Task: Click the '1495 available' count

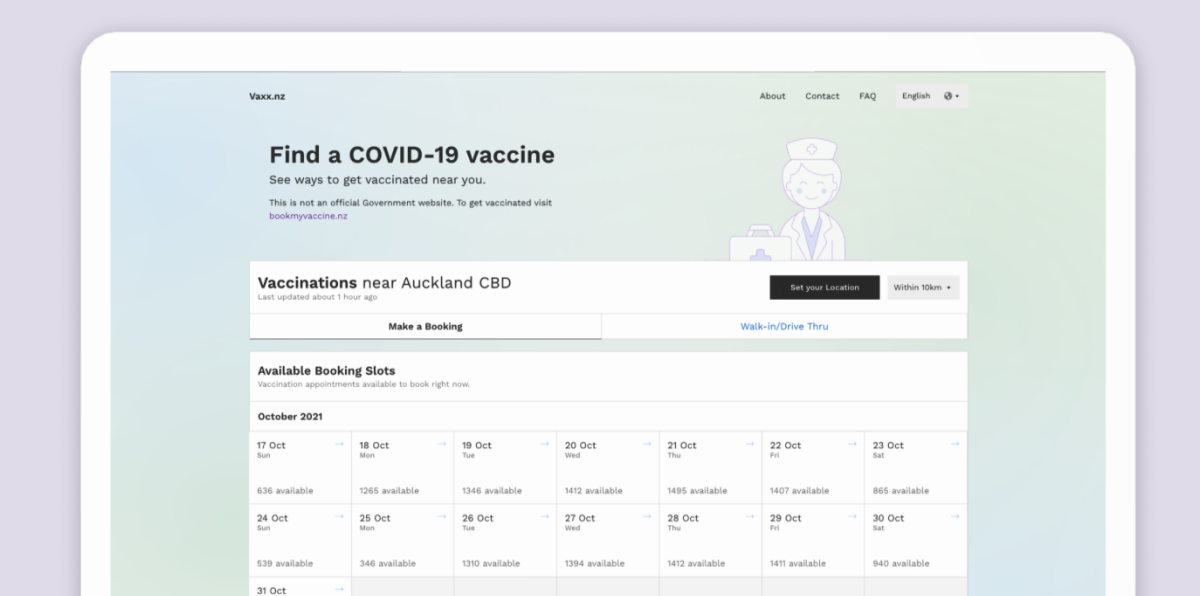Action: click(x=698, y=491)
